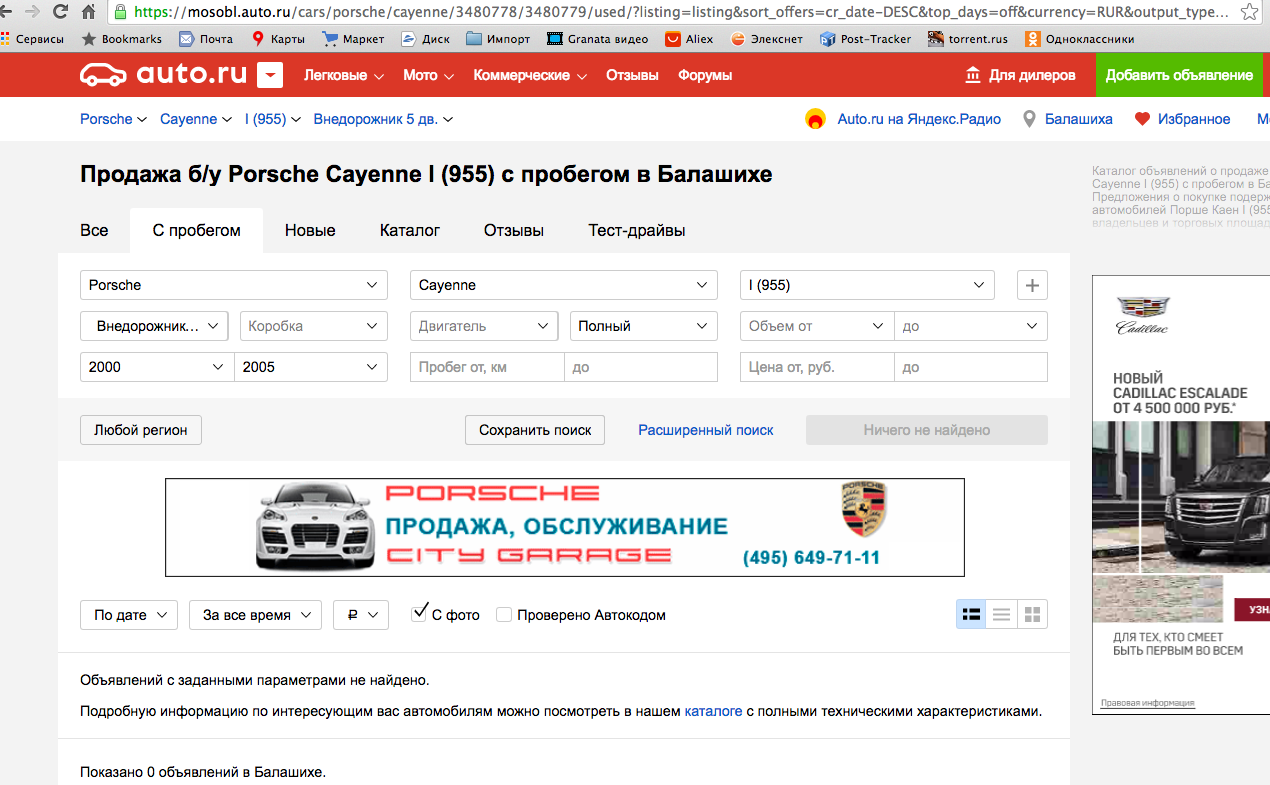Open the За все время period dropdown
The image size is (1270, 785).
pyautogui.click(x=256, y=615)
